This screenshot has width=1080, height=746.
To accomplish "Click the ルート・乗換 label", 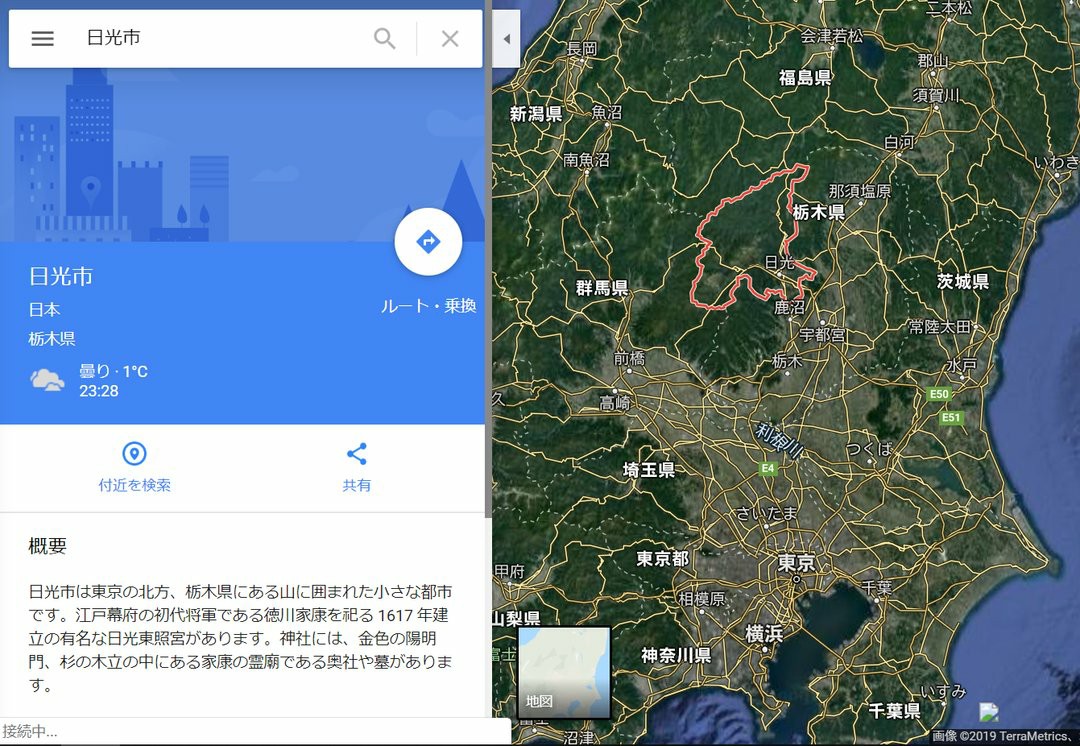I will (x=428, y=306).
